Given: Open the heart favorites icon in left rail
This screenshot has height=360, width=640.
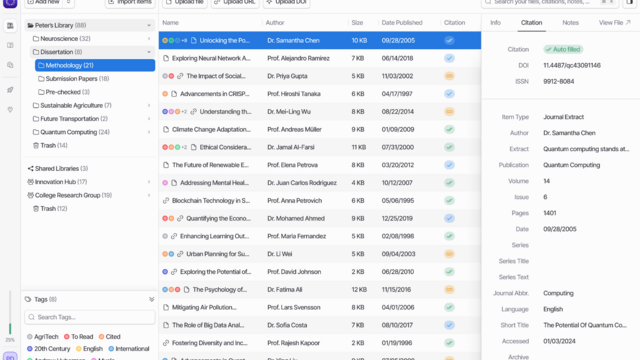Looking at the screenshot, I should pos(10,109).
